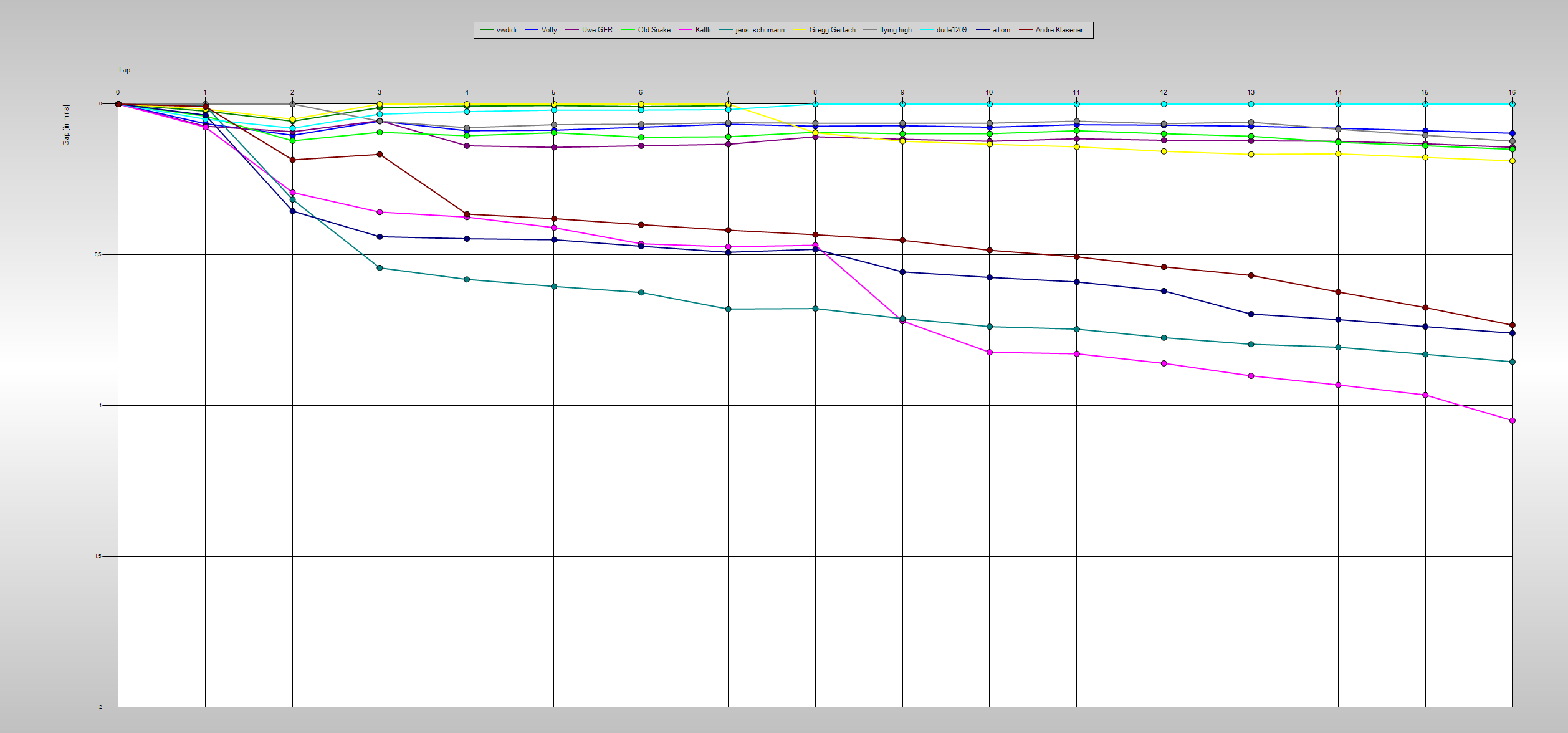Click the lap 13 axis label
1568x733 pixels.
coord(1251,92)
